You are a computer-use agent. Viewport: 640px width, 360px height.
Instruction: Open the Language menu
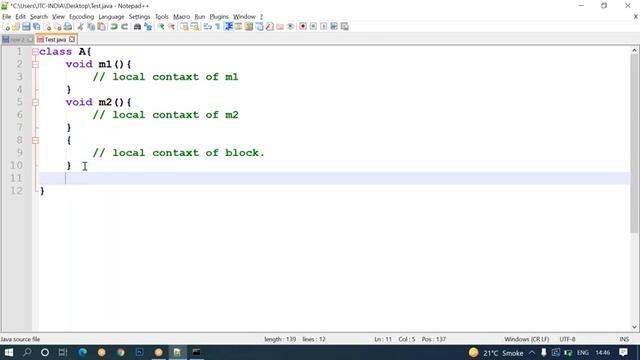click(x=111, y=17)
